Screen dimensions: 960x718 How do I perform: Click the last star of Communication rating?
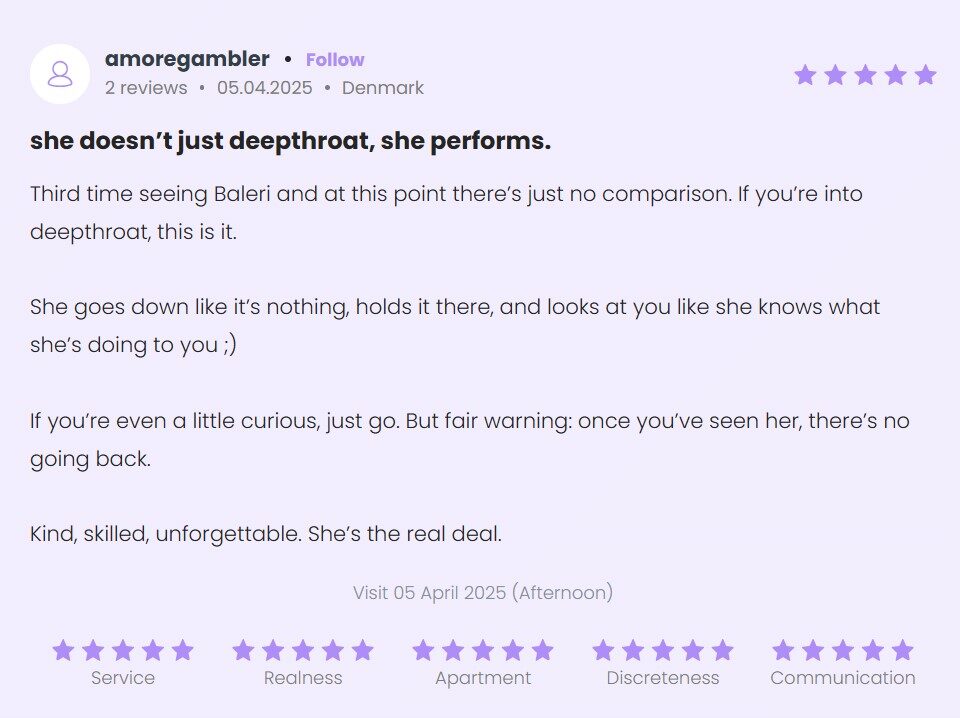[x=903, y=651]
